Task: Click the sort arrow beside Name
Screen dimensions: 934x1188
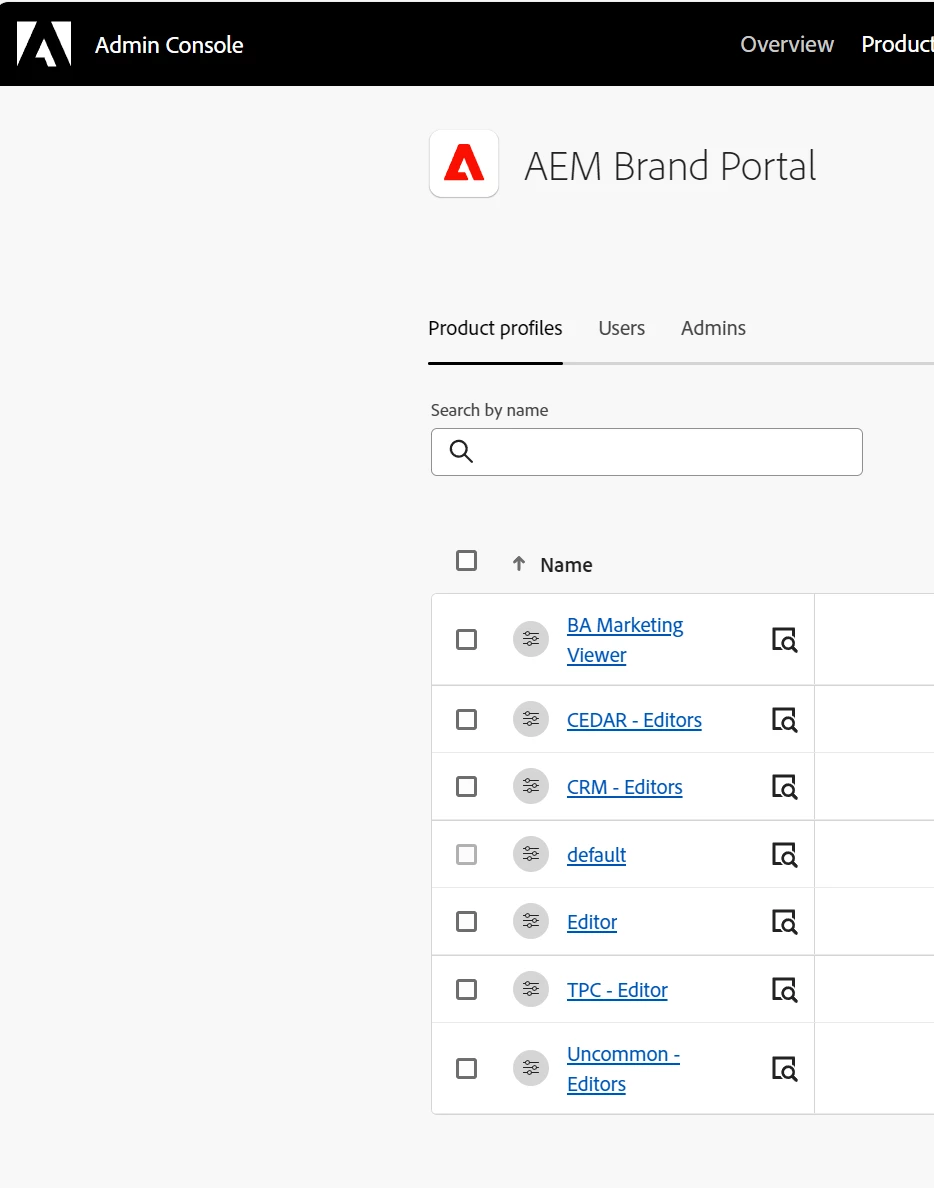Action: point(519,564)
